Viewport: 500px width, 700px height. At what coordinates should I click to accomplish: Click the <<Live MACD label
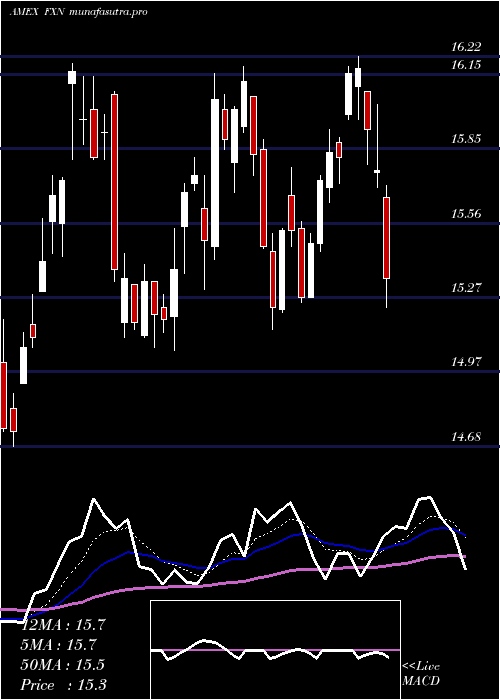(421, 673)
